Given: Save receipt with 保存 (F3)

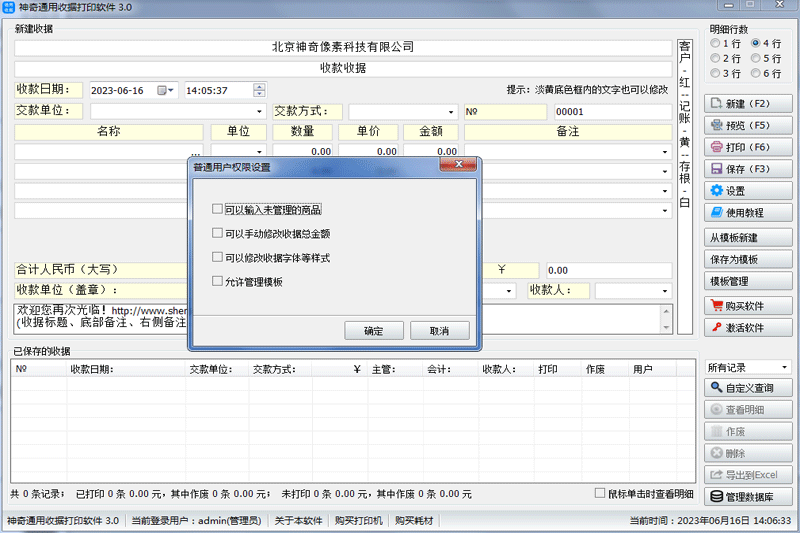Looking at the screenshot, I should (748, 169).
